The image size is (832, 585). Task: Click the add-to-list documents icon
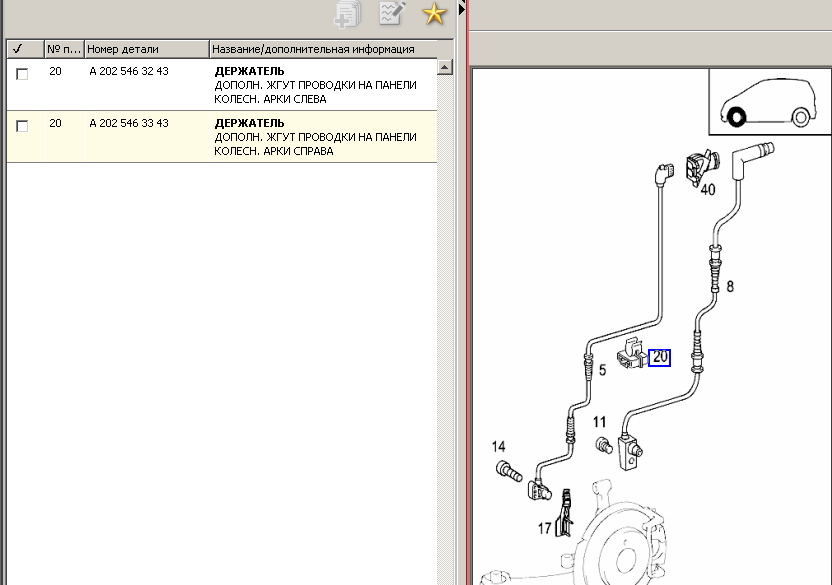tap(348, 13)
